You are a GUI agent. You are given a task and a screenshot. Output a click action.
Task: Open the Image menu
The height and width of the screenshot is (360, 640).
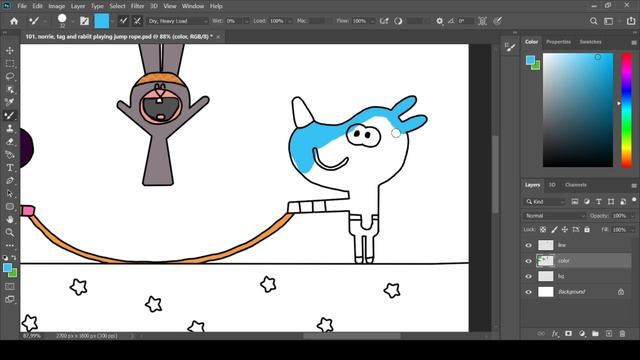click(x=56, y=6)
